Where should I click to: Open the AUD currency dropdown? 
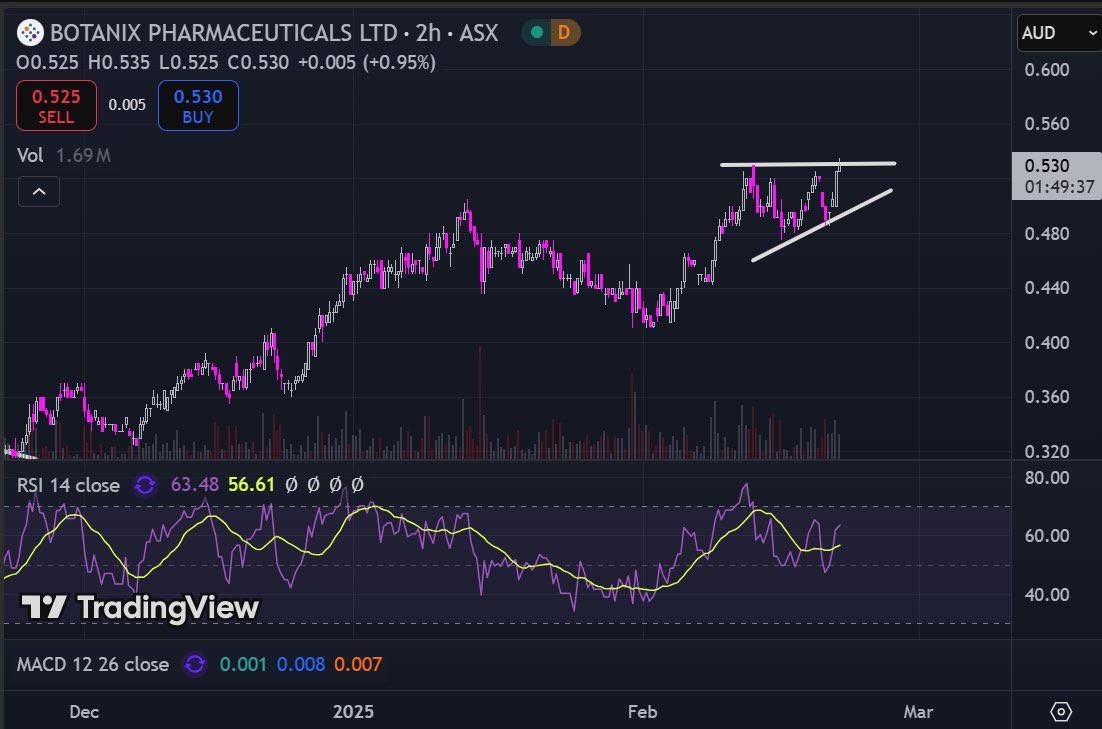1059,32
